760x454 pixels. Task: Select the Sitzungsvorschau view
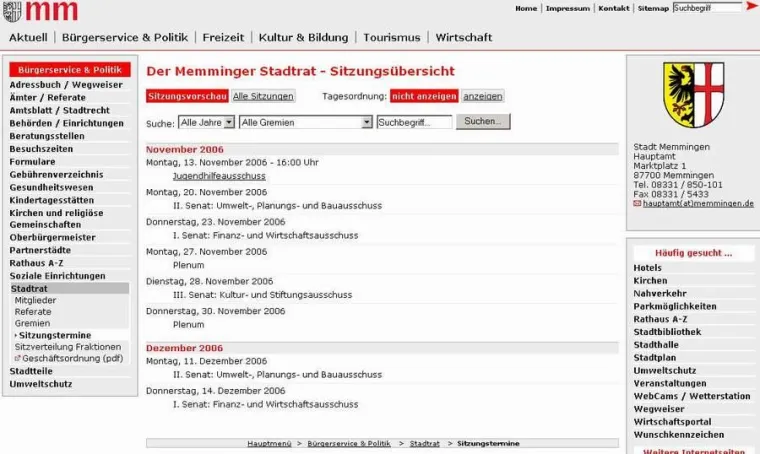[187, 96]
